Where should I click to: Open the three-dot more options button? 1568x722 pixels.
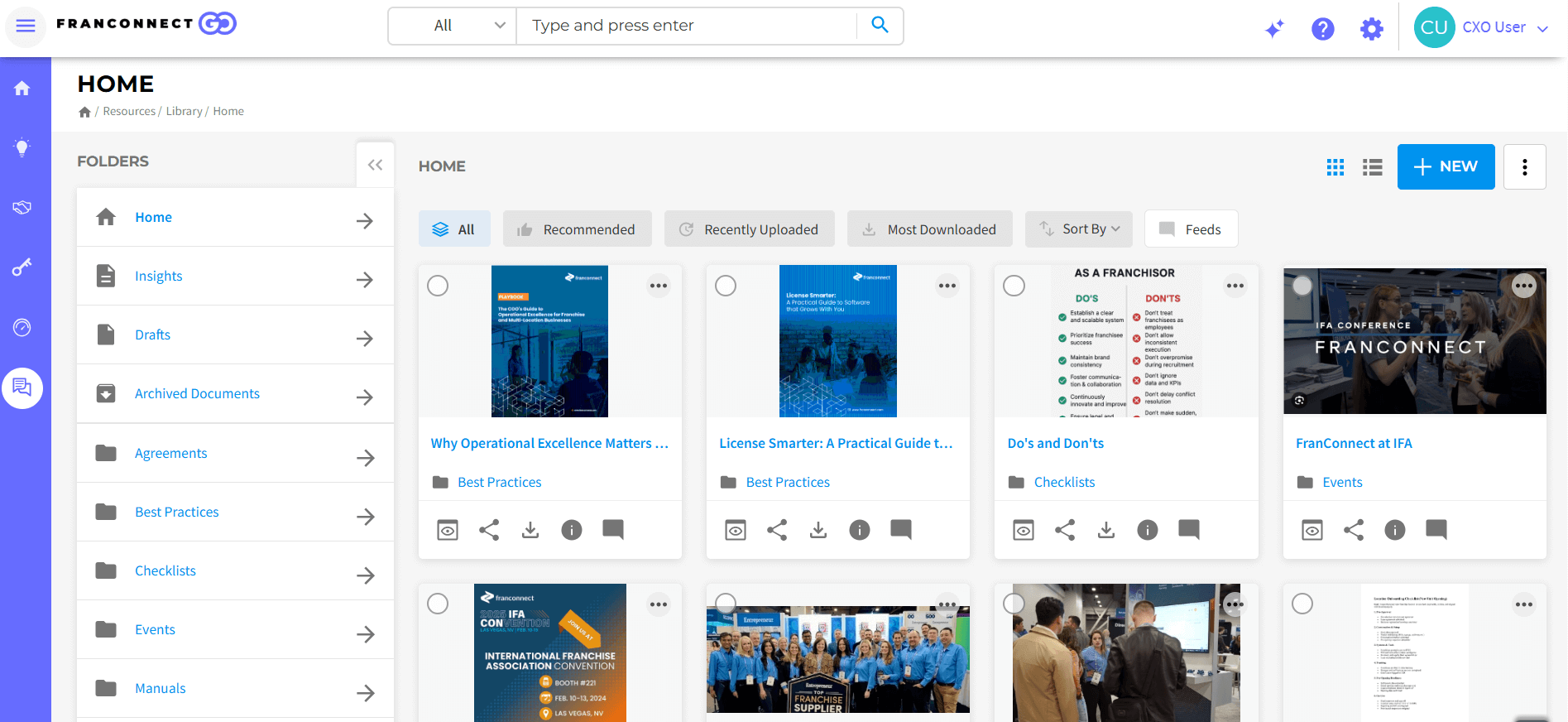(1524, 166)
